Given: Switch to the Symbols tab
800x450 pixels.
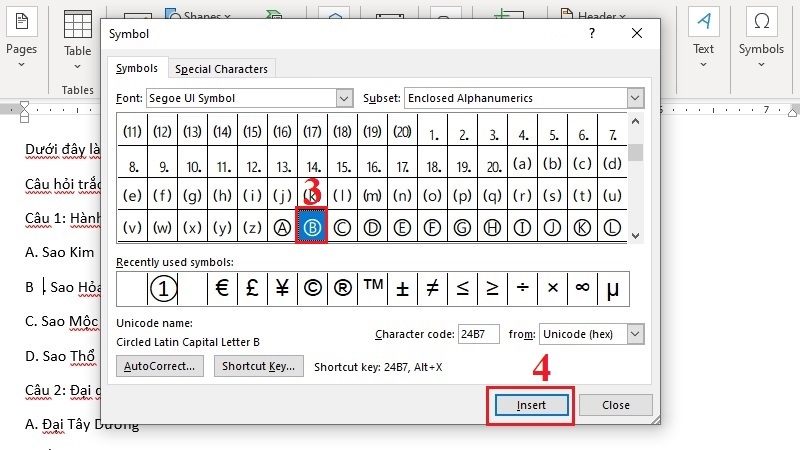Looking at the screenshot, I should [x=136, y=68].
